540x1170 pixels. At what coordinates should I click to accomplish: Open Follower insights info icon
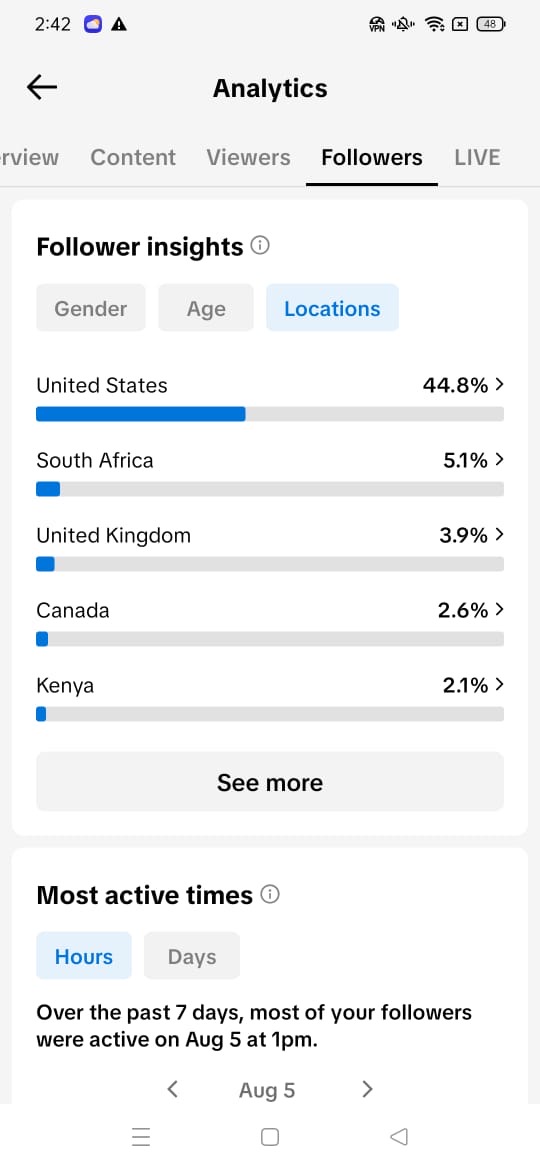click(260, 245)
